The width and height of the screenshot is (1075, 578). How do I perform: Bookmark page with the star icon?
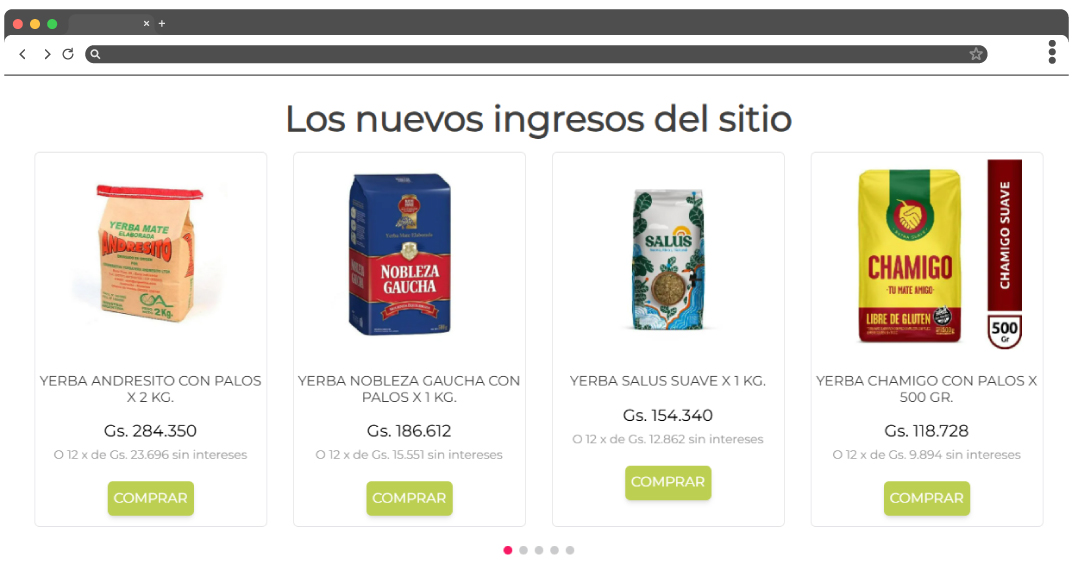coord(976,54)
